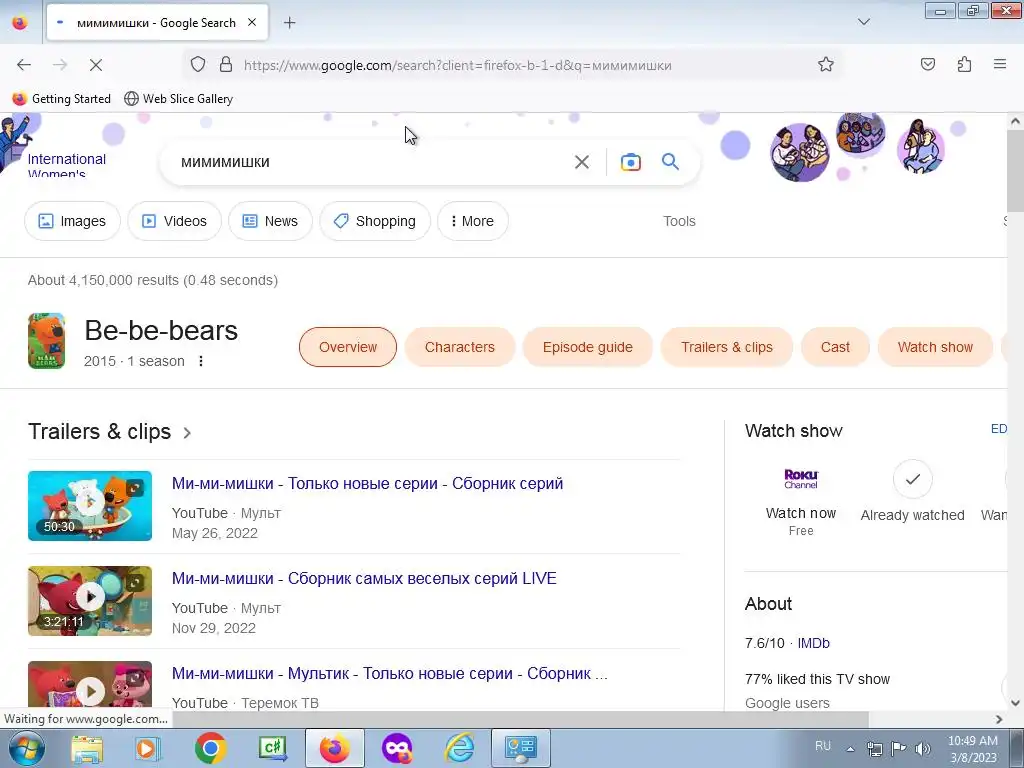This screenshot has height=768, width=1024.
Task: Watch now on Roku Channel
Action: pyautogui.click(x=801, y=502)
